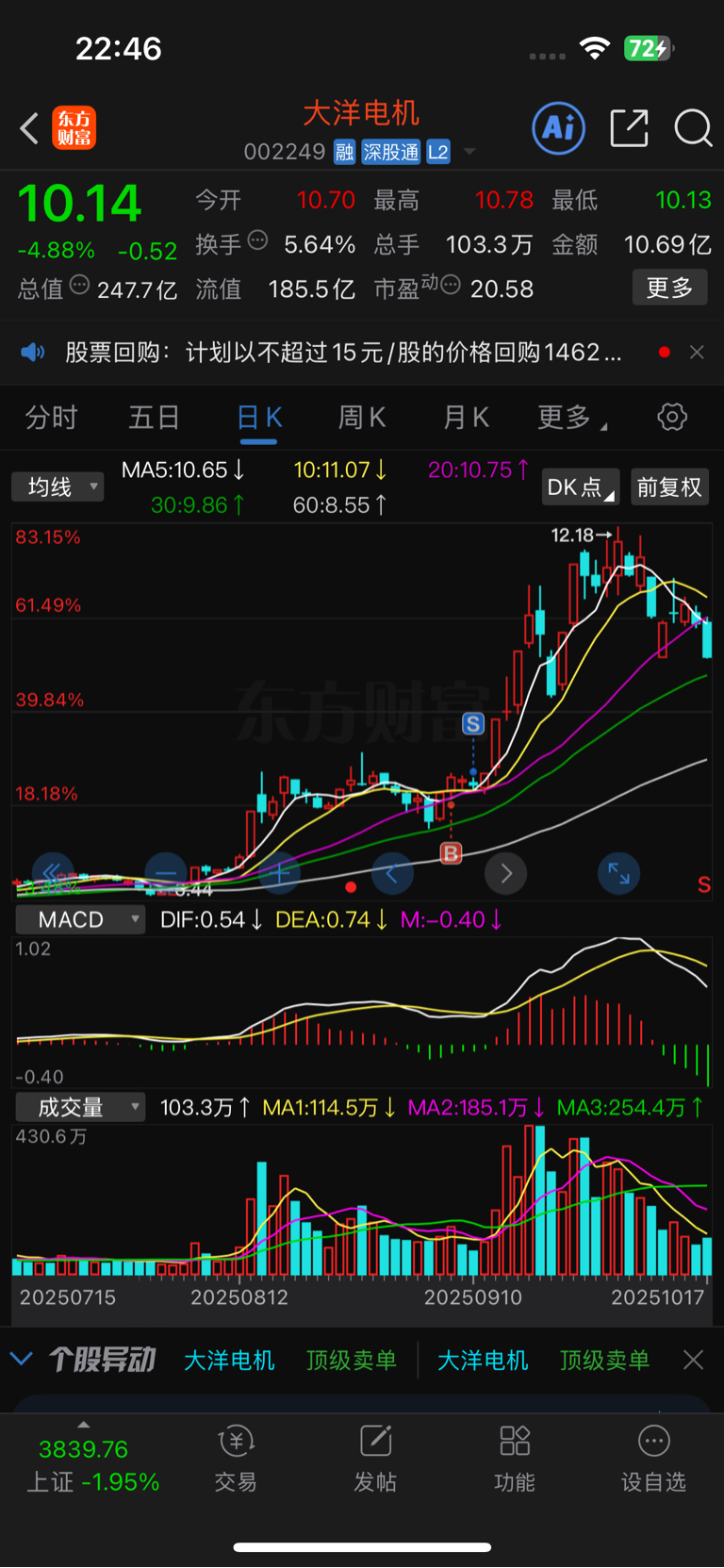Image resolution: width=724 pixels, height=1568 pixels.
Task: Tap 设自选 add to watchlist
Action: coord(653,1459)
